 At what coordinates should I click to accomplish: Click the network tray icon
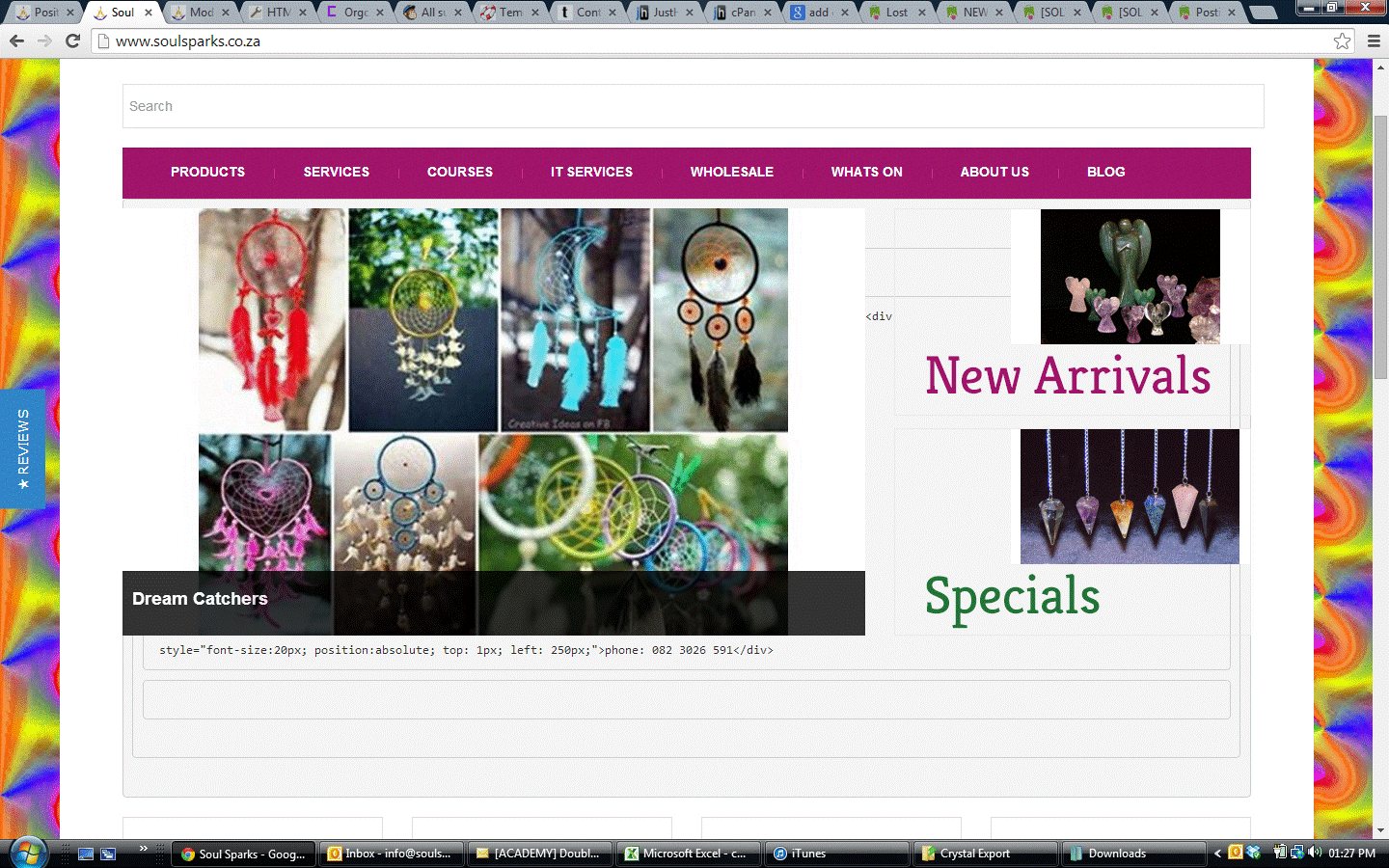(1297, 853)
